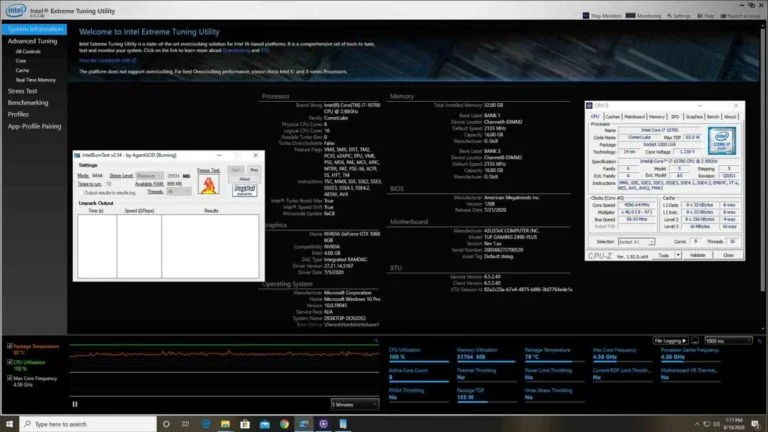The height and width of the screenshot is (432, 768).
Task: Click About in IntelBurnTest window
Action: (x=244, y=179)
